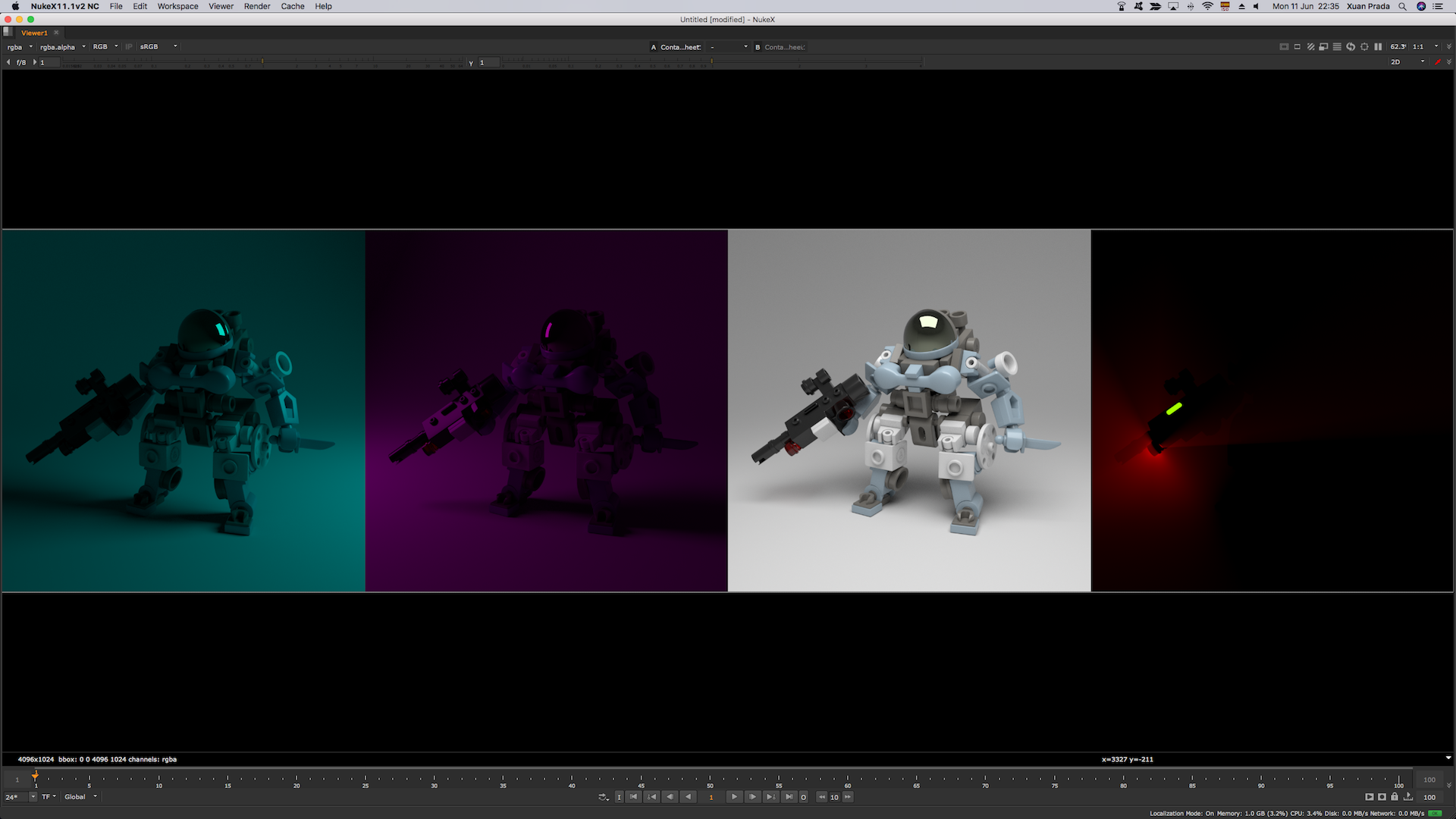Click the viewer gamma slider
The height and width of the screenshot is (819, 1456).
point(712,62)
